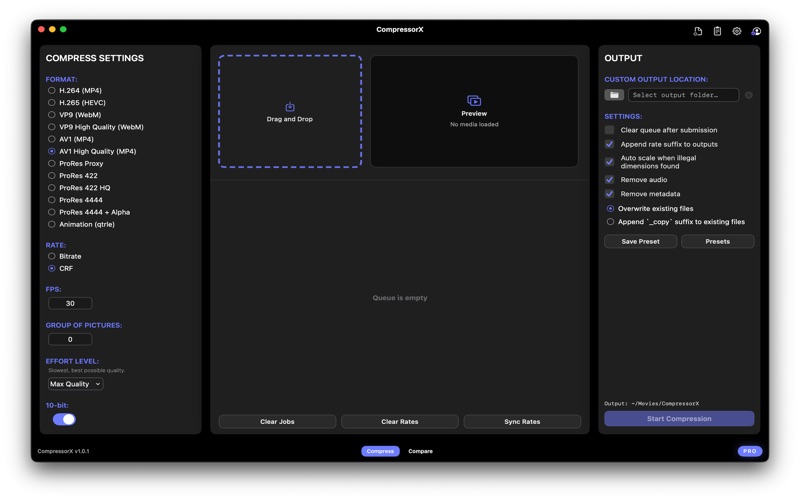The image size is (800, 500).
Task: Clear output folder with the small x icon
Action: point(748,95)
